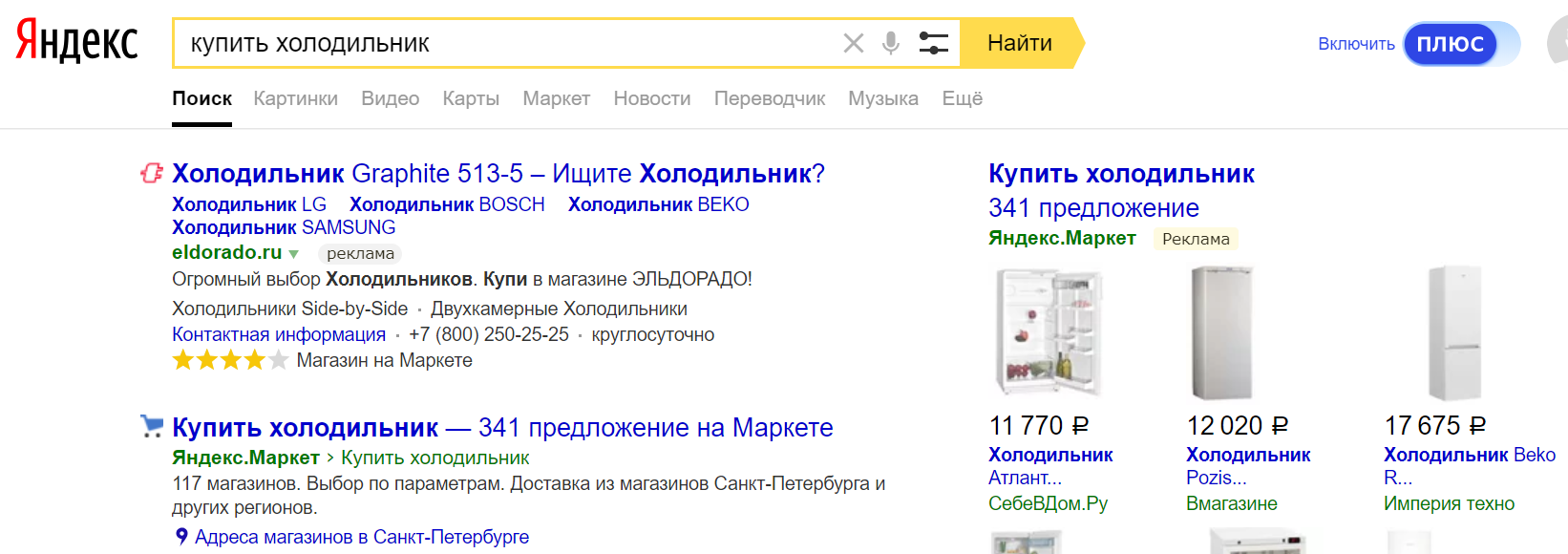Click the sidebar '341 предложение' link
The width and height of the screenshot is (1568, 554).
click(1094, 208)
